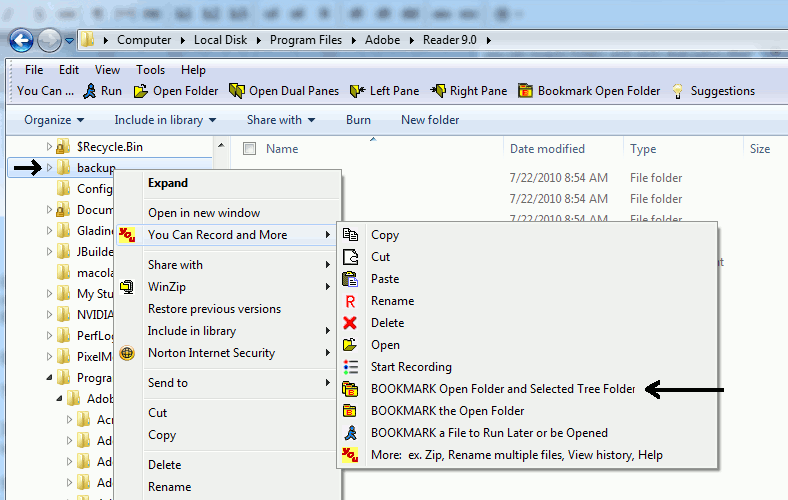The height and width of the screenshot is (500, 788).
Task: Click BOOKMARK Open Folder and Selected Tree Folder icon
Action: tap(350, 389)
